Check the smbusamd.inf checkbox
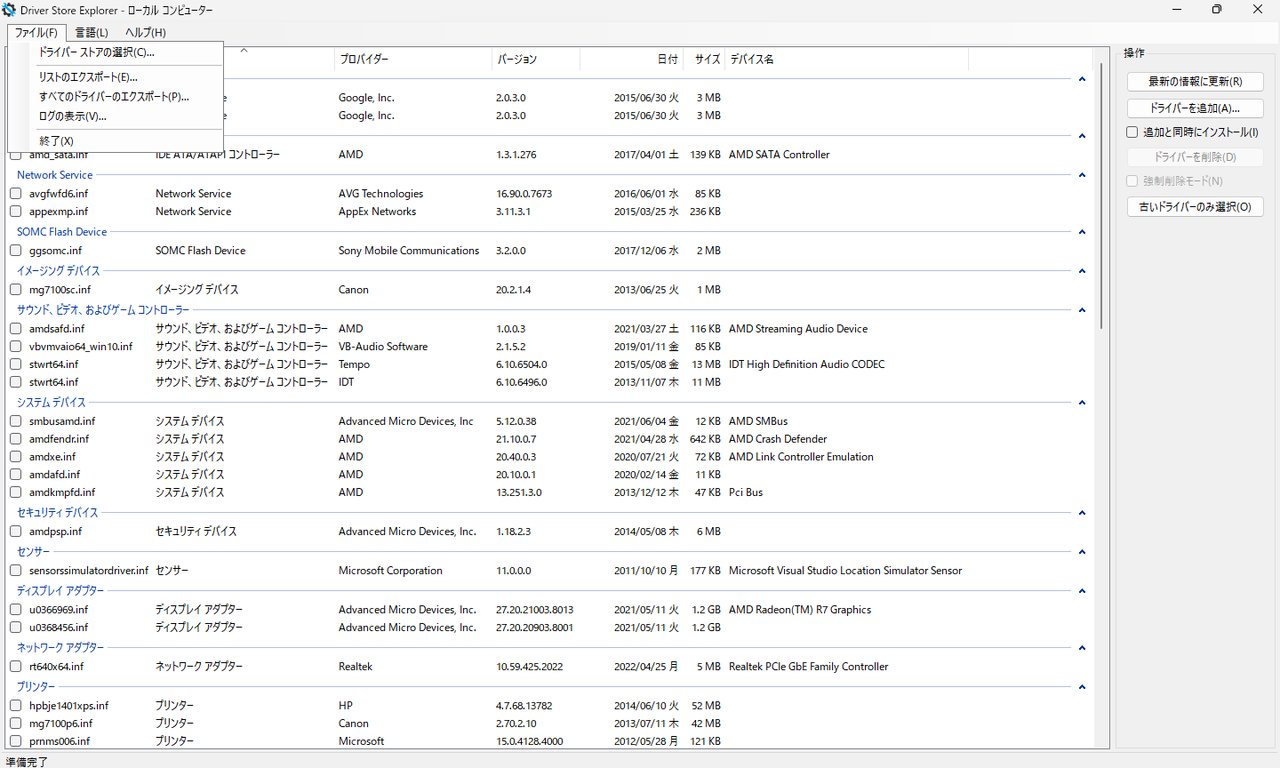The width and height of the screenshot is (1280, 768). tap(16, 422)
